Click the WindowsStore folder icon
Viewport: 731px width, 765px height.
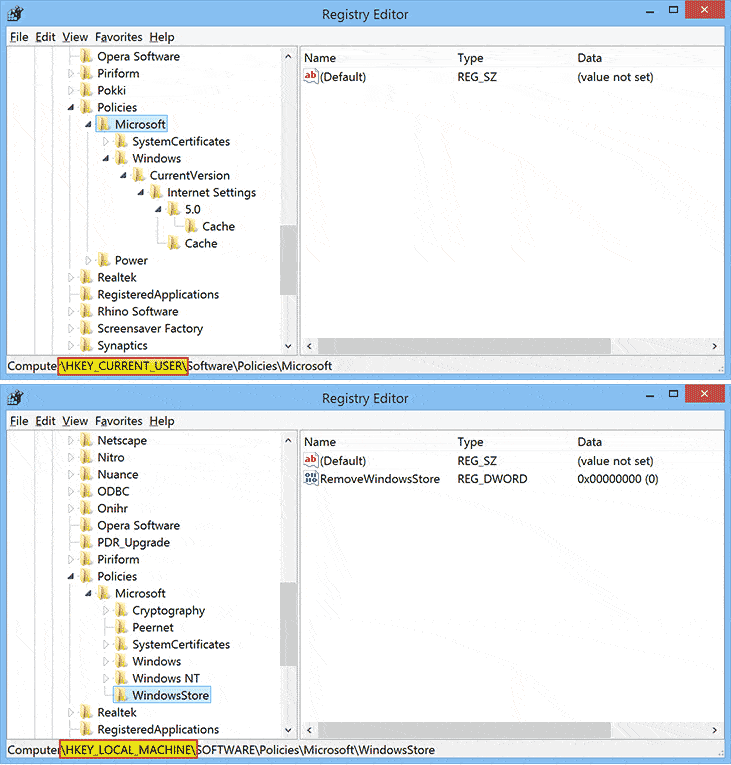pos(121,695)
